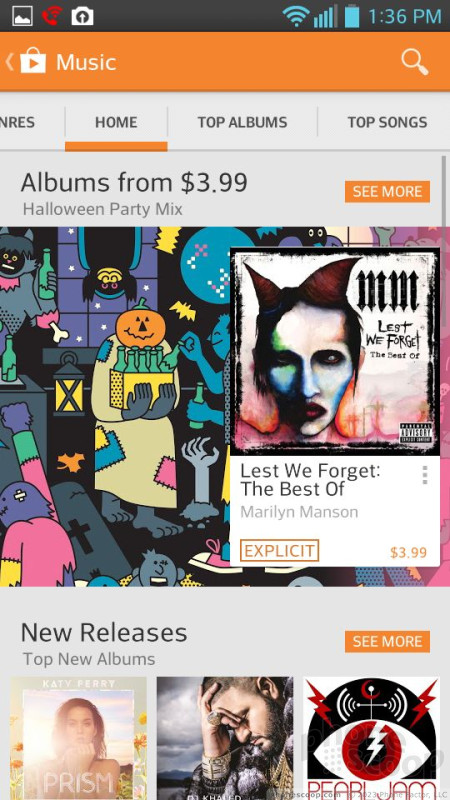See more New Releases
Screen dimensions: 450x800
coord(387,642)
